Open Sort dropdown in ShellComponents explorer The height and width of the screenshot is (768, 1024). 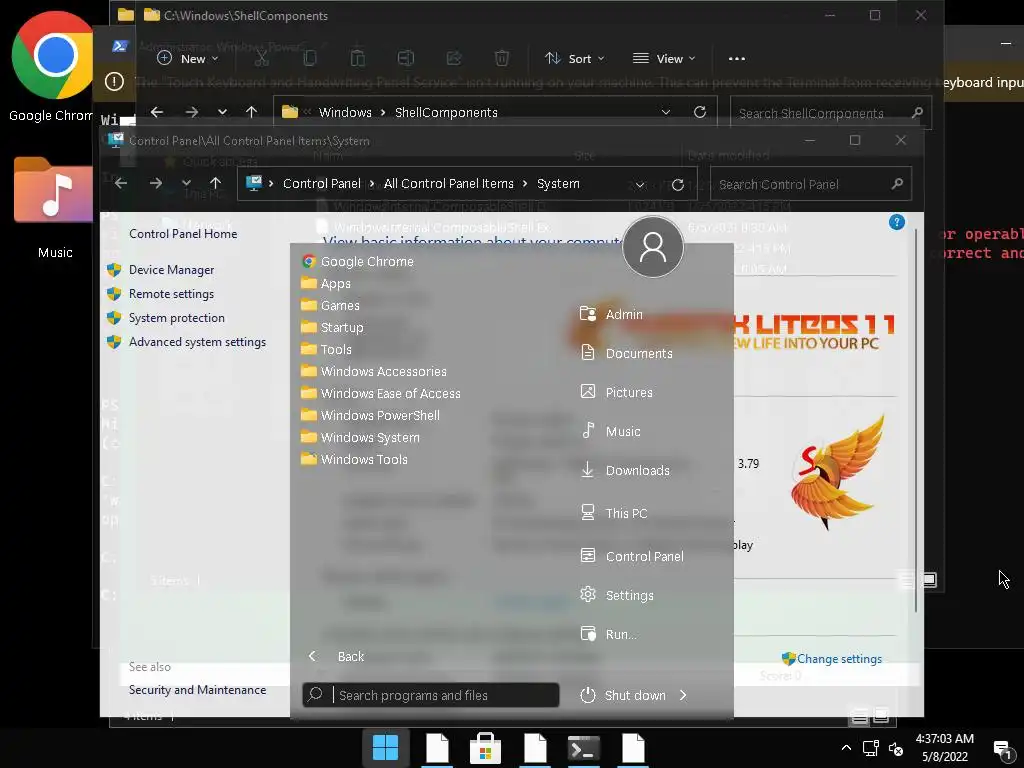pos(575,59)
